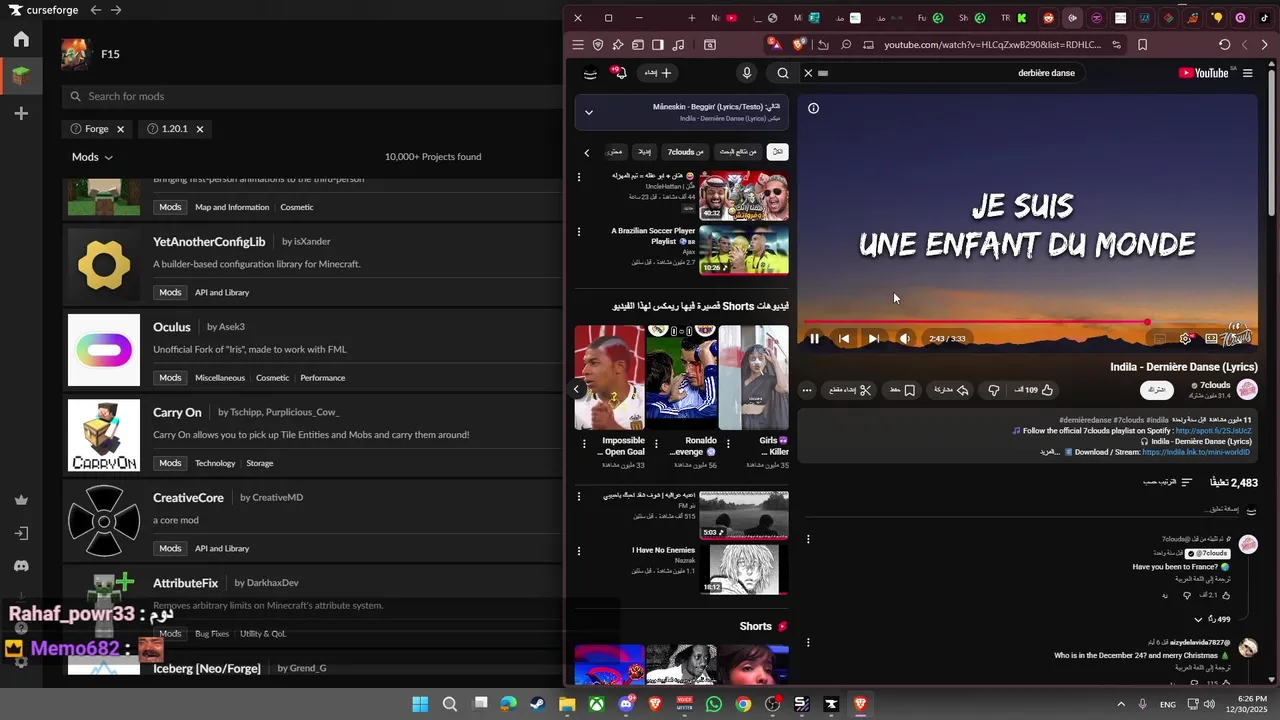Screen dimensions: 1280x720
Task: Click the Performance tag on Oculus
Action: point(322,378)
